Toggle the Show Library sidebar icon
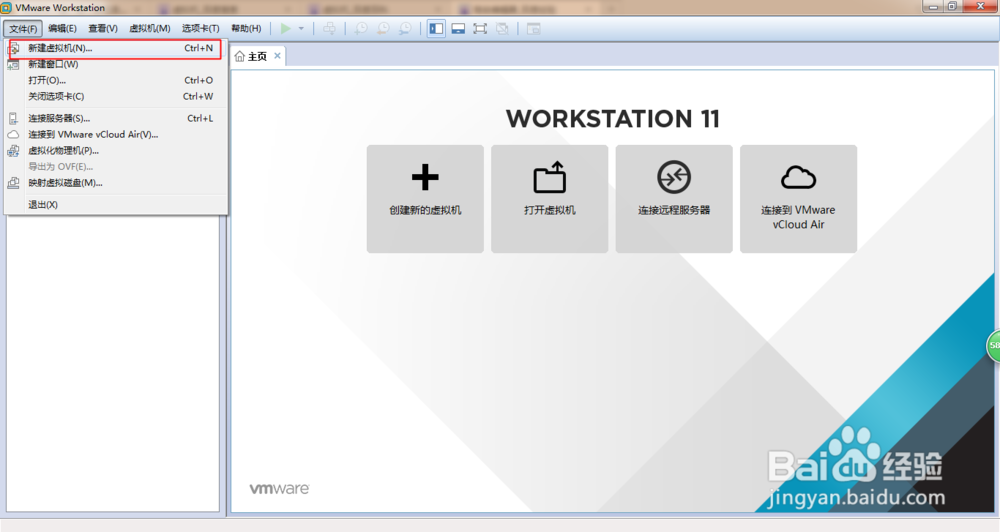 [x=436, y=29]
